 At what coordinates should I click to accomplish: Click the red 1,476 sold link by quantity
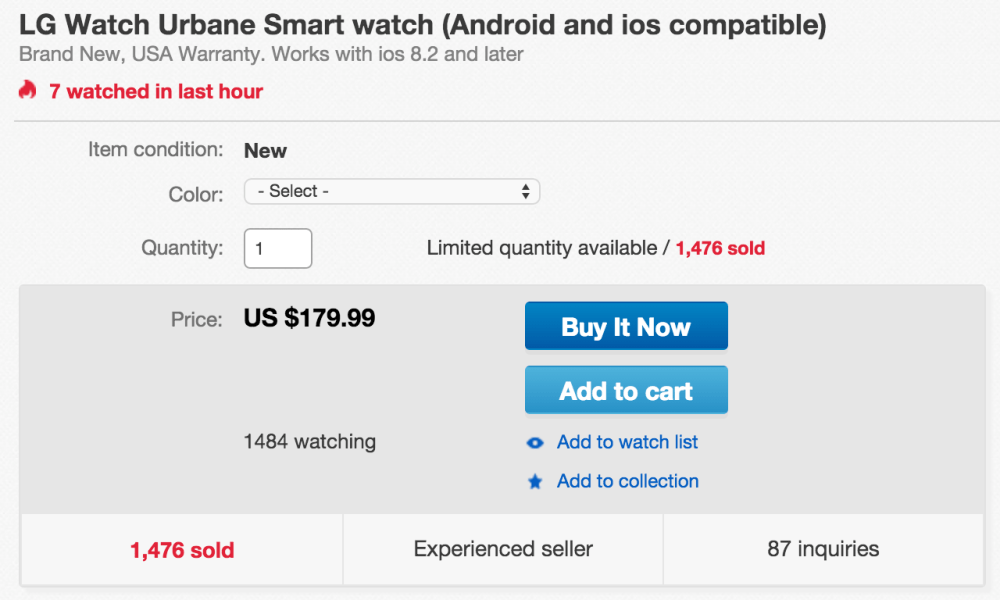[x=720, y=248]
